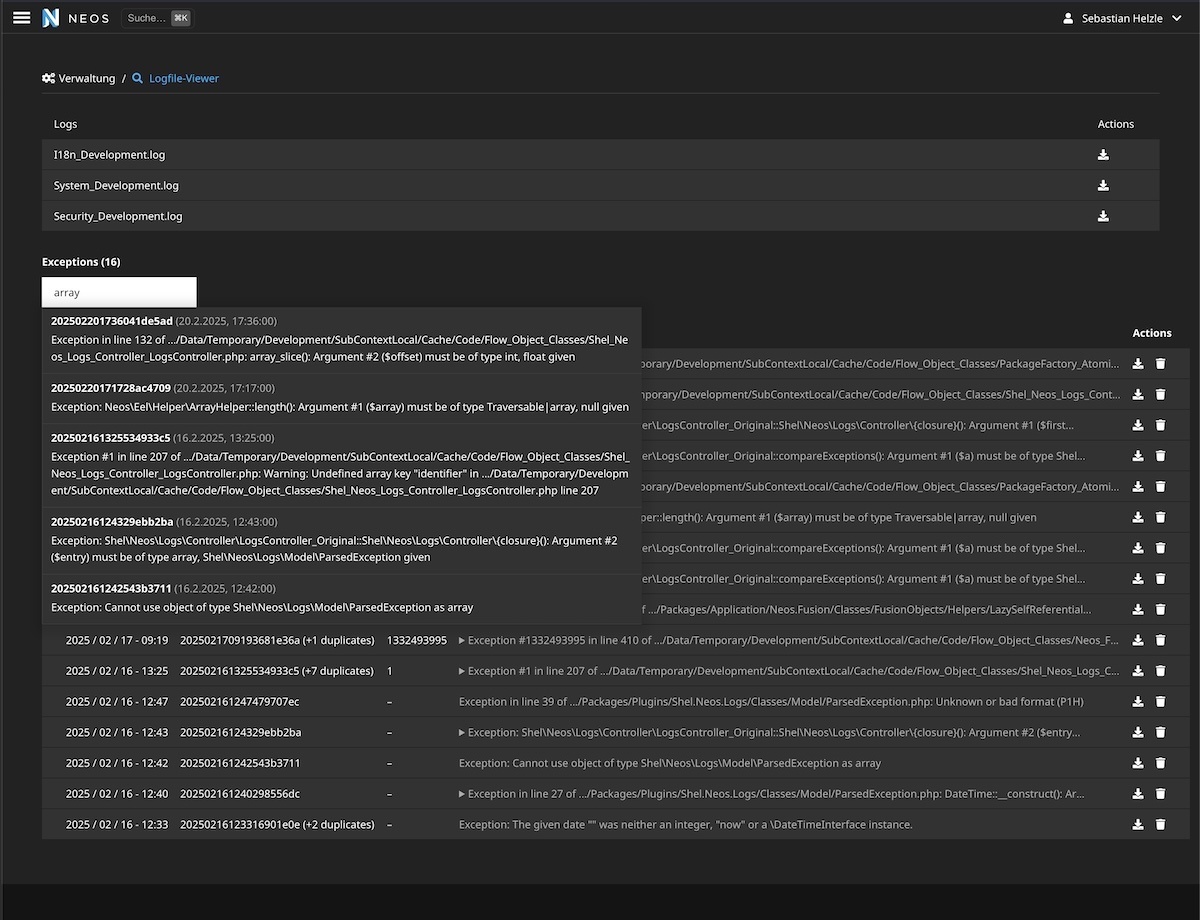1200x920 pixels.
Task: Expand the exception #1 line 207 details
Action: pyautogui.click(x=462, y=671)
